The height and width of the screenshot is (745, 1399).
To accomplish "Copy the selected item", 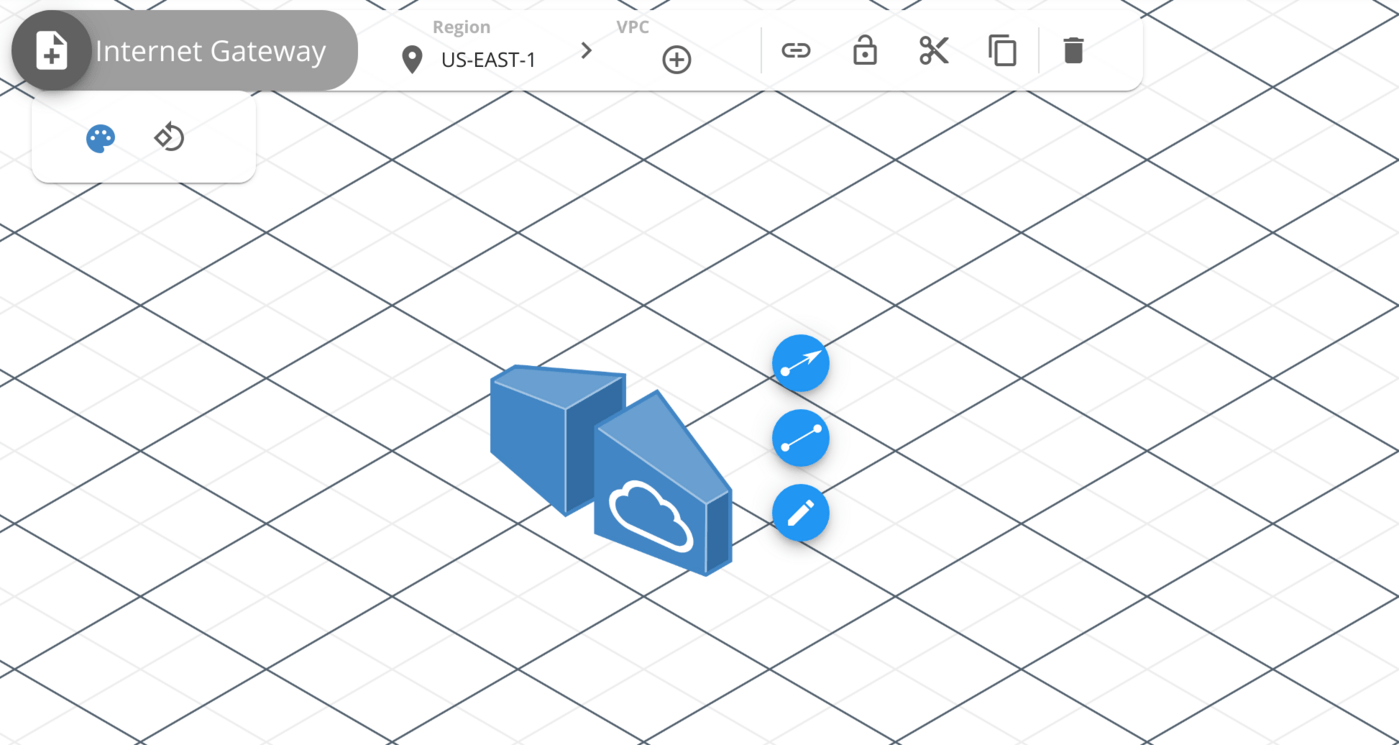I will click(1002, 50).
